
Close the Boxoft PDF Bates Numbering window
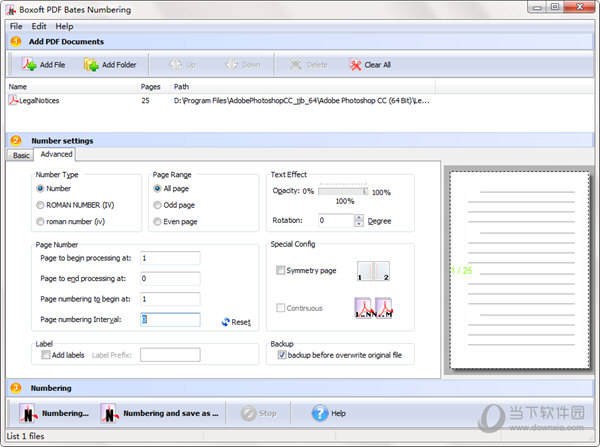579,7
